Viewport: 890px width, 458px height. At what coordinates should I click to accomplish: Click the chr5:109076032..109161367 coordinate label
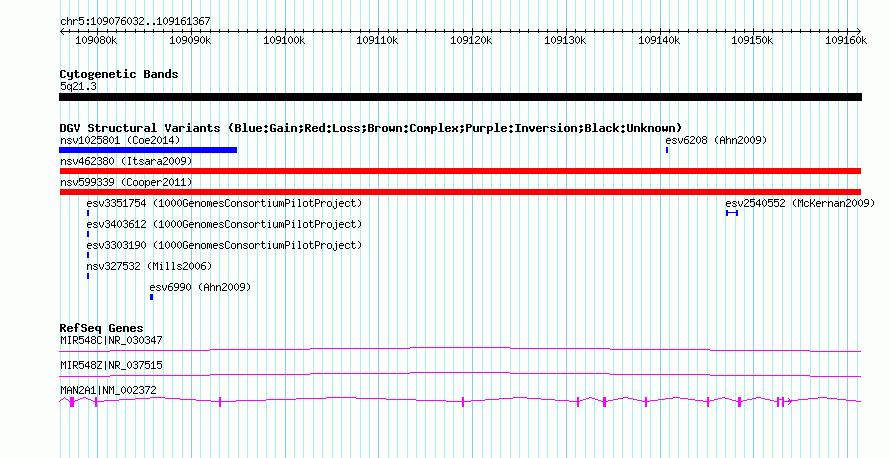tap(135, 21)
